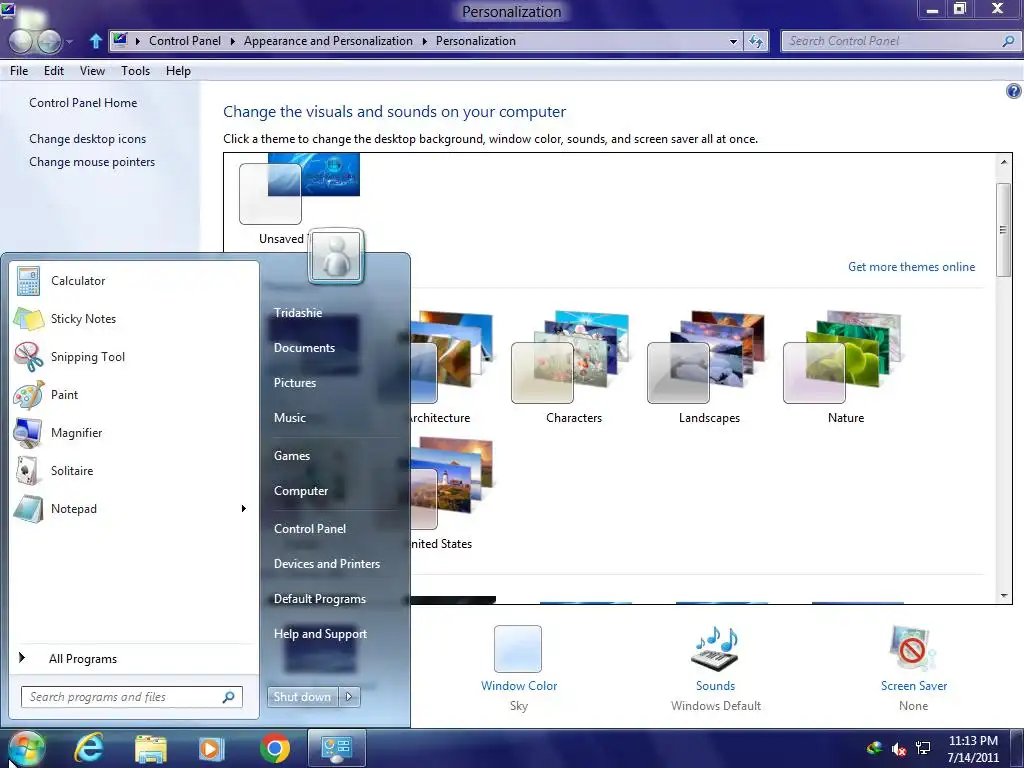Viewport: 1024px width, 768px height.
Task: Open Help and Support
Action: 320,634
